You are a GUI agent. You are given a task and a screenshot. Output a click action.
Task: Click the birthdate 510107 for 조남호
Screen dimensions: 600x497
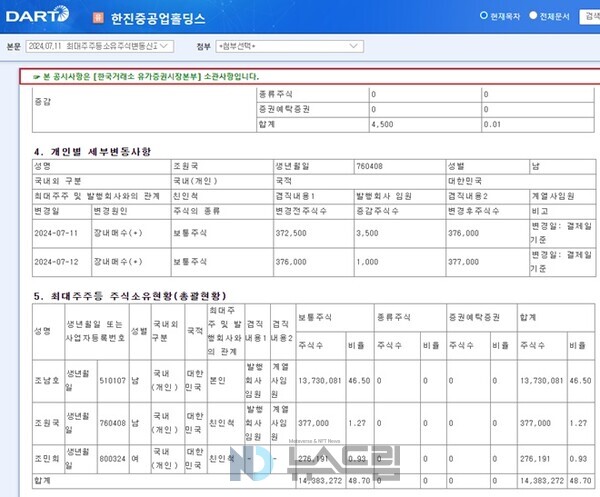[112, 381]
